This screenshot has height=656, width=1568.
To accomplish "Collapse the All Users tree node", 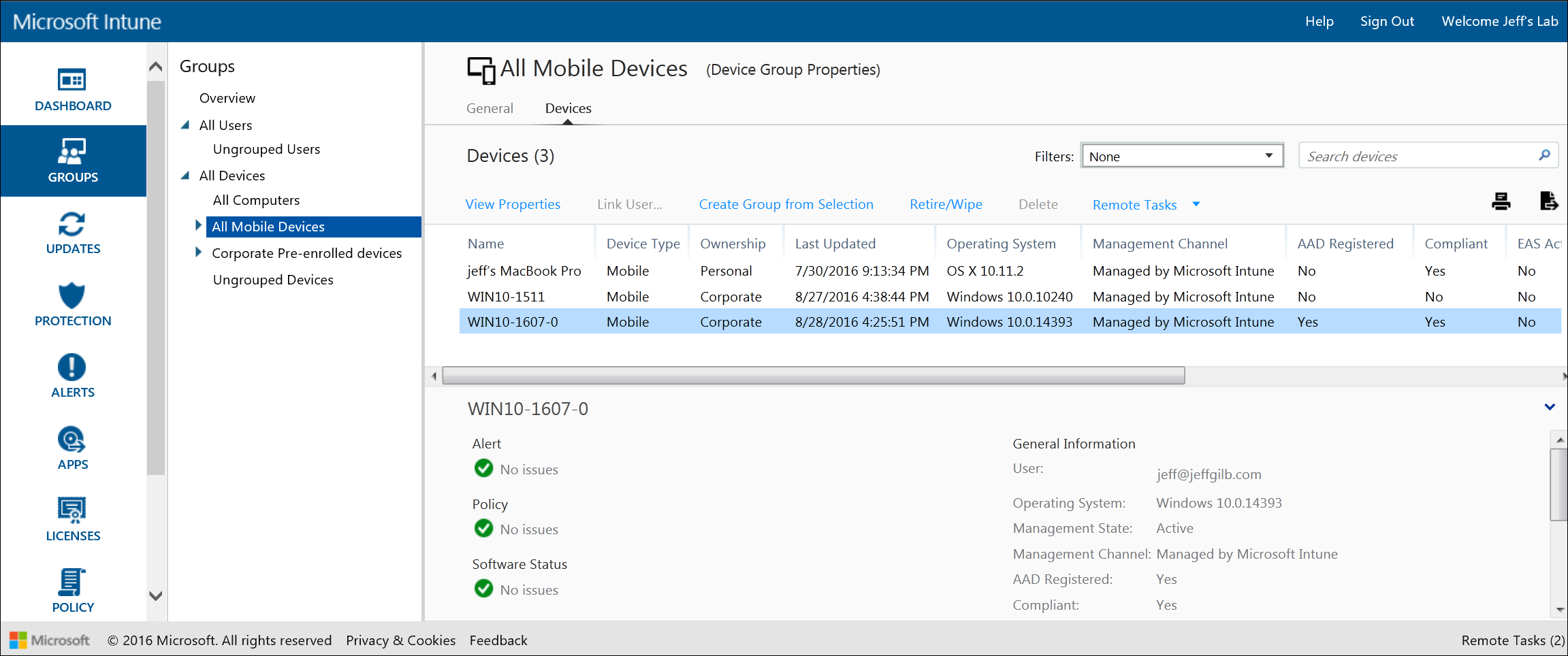I will (x=185, y=125).
